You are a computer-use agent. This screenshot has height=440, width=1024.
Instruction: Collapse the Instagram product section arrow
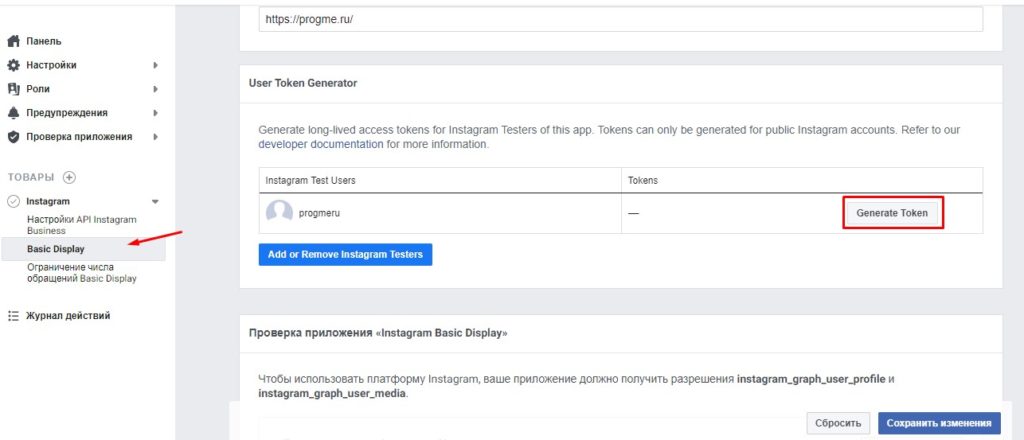pos(155,202)
